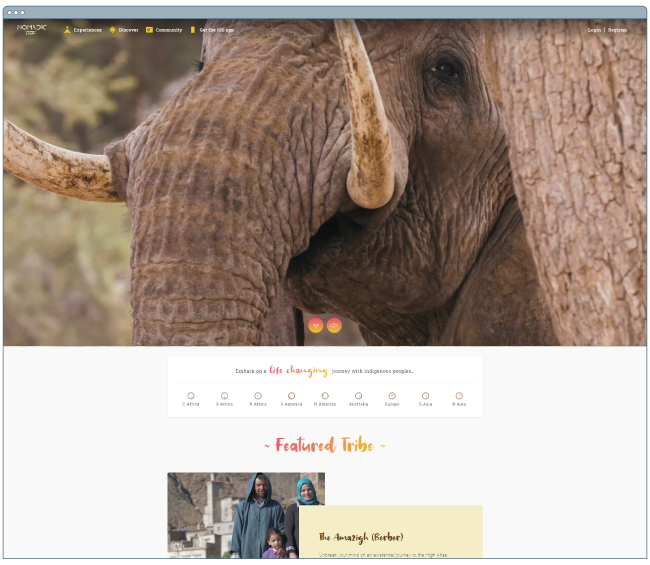Select the N Asia region icon
The height and width of the screenshot is (565, 650).
pyautogui.click(x=459, y=396)
